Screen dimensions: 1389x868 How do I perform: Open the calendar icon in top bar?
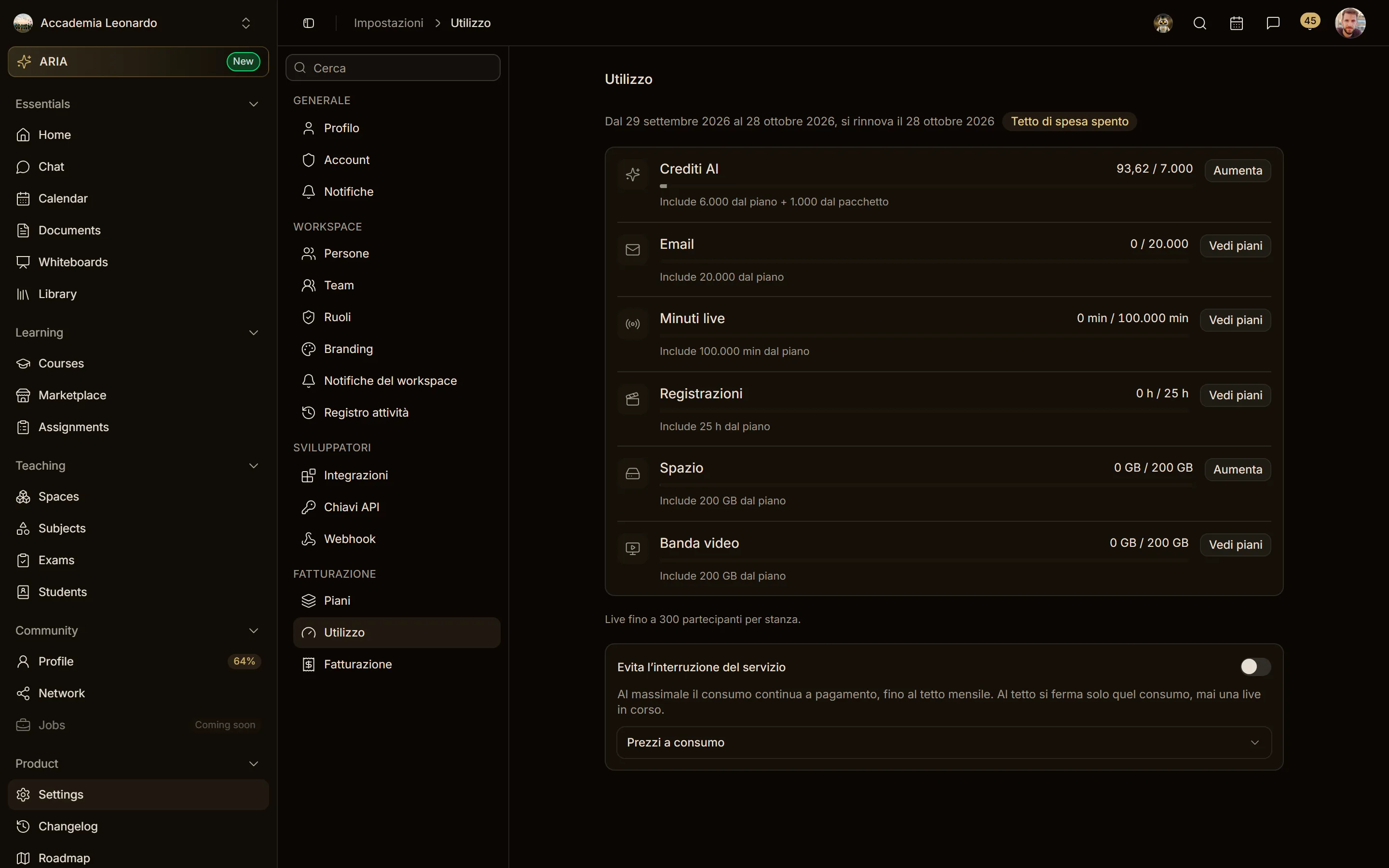(1236, 23)
